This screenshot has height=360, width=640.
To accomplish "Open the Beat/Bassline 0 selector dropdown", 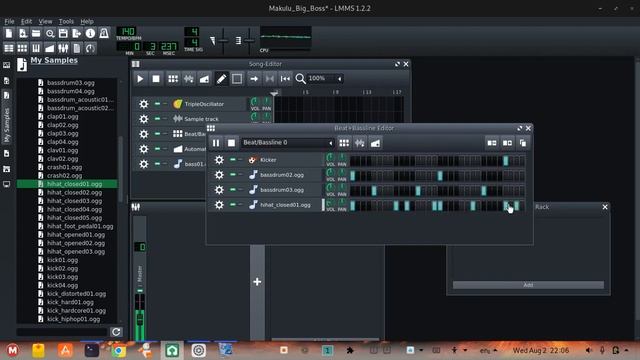I will tap(287, 143).
